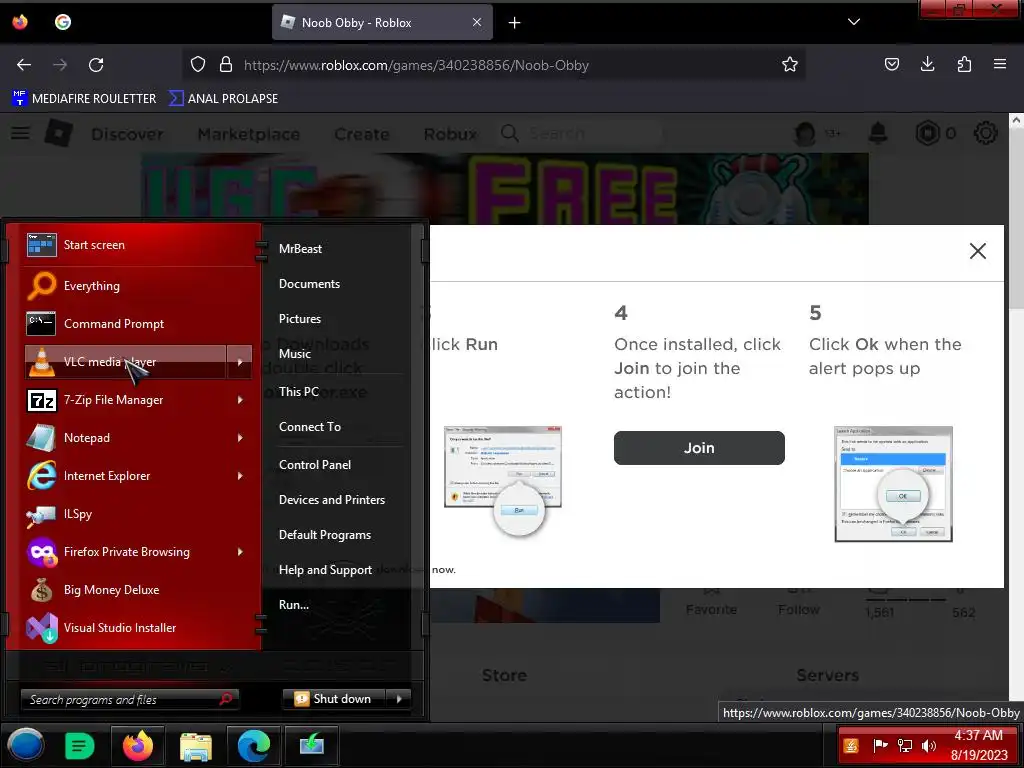This screenshot has width=1024, height=768.
Task: Click the Shut down button
Action: pyautogui.click(x=334, y=699)
